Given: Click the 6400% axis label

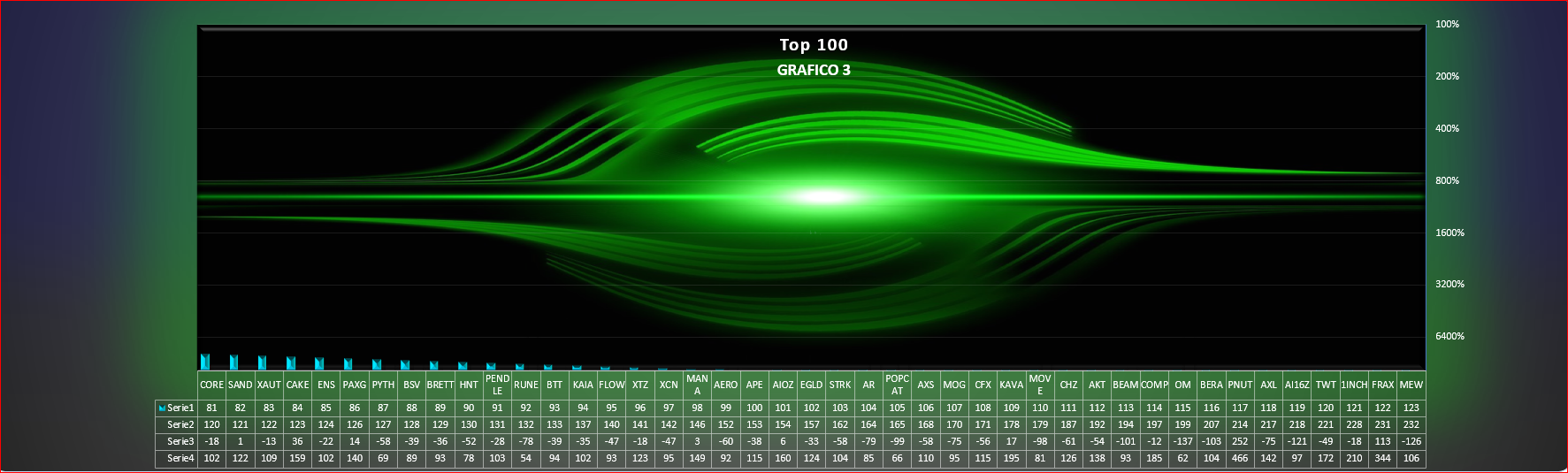Looking at the screenshot, I should (1449, 337).
